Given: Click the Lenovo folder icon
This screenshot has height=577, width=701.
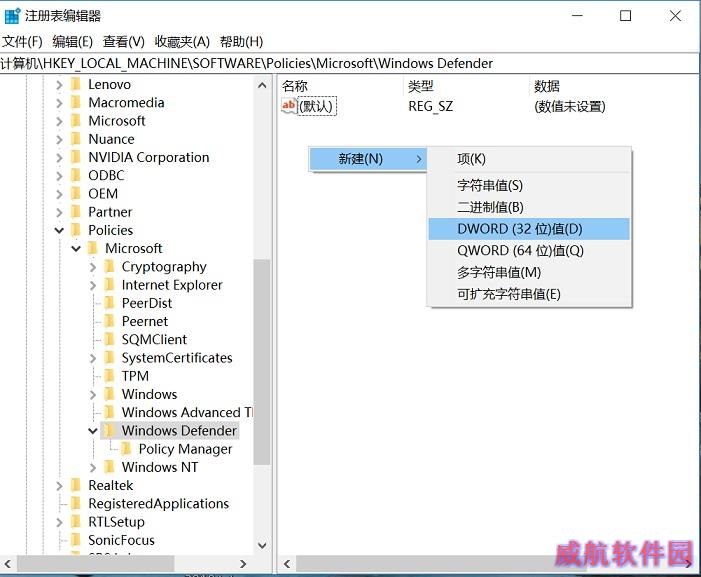Looking at the screenshot, I should point(76,84).
